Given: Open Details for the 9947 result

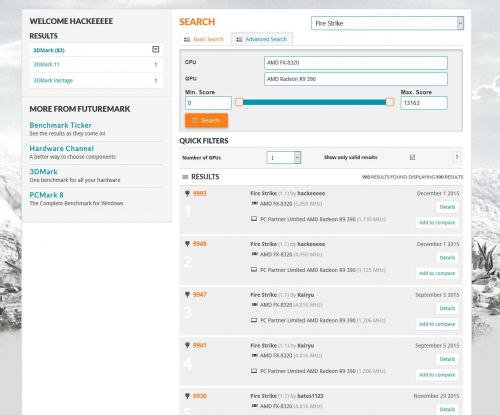Looking at the screenshot, I should tap(447, 308).
